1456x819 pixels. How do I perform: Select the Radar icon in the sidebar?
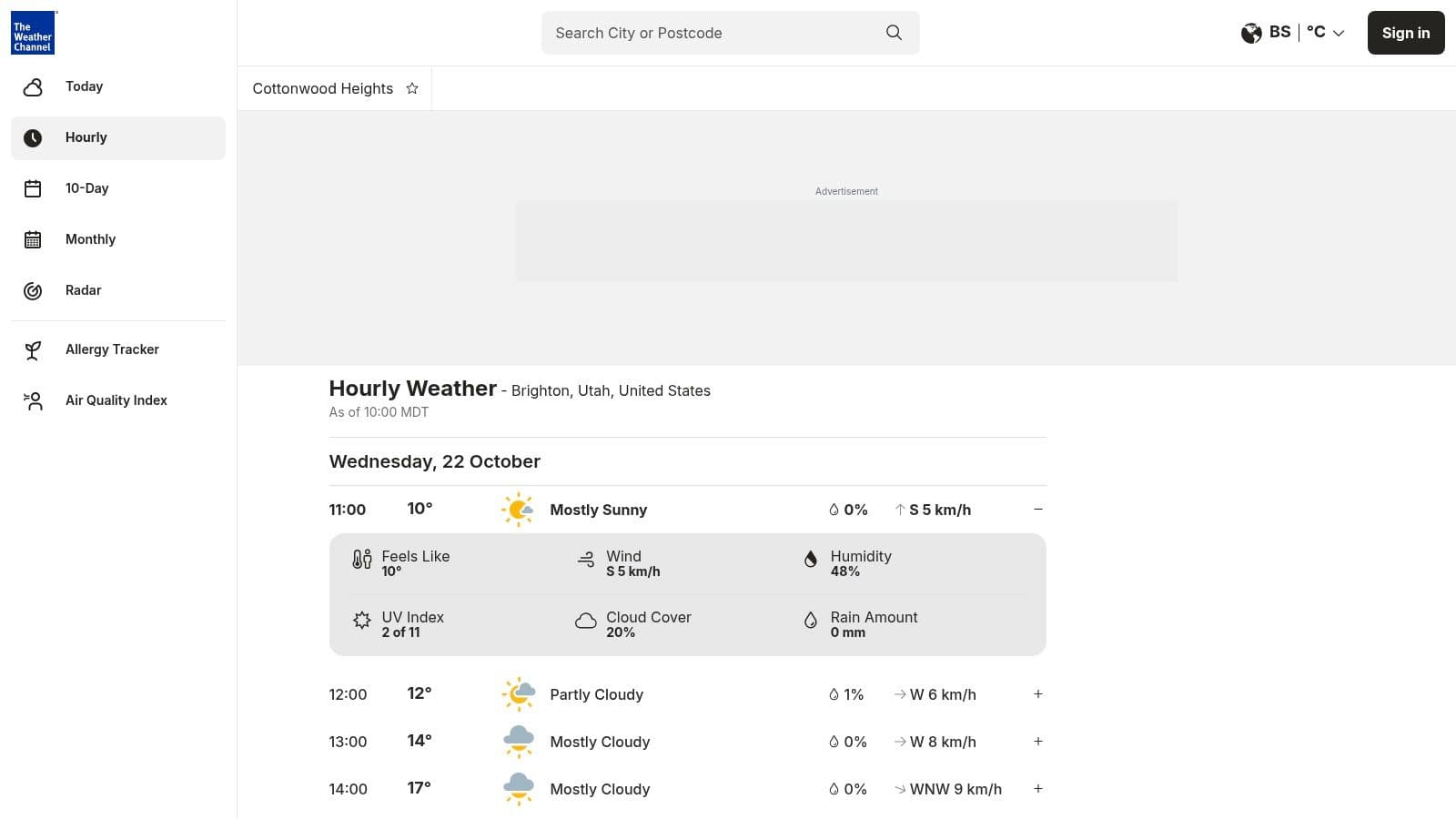click(x=33, y=290)
